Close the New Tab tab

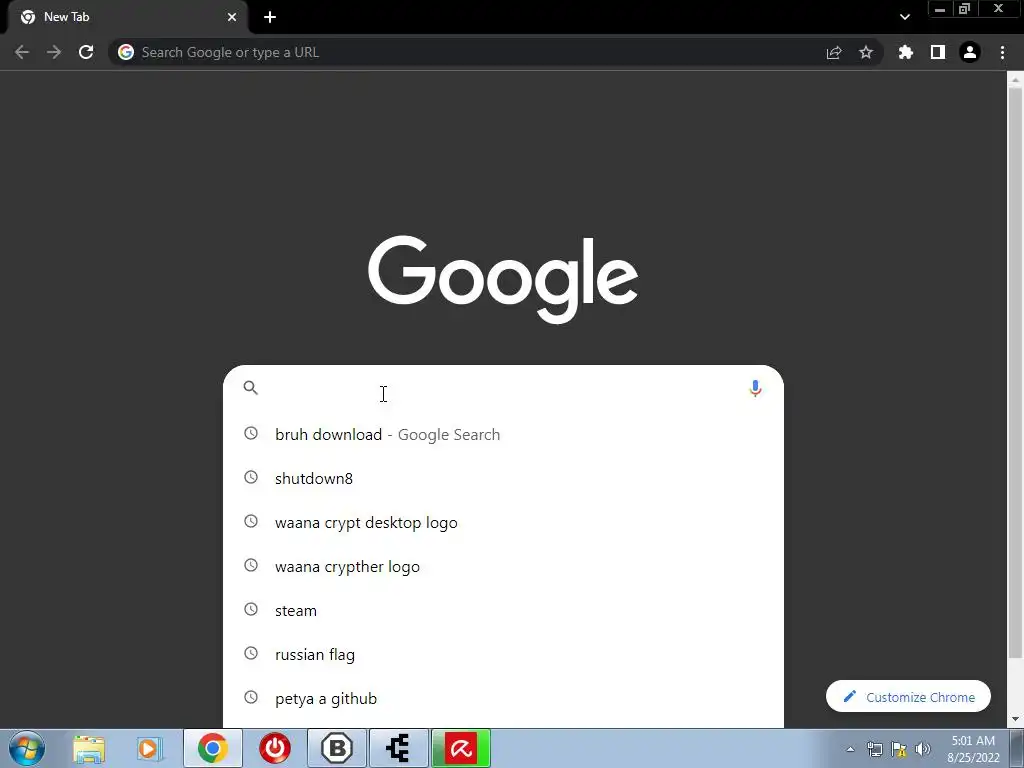tap(232, 17)
